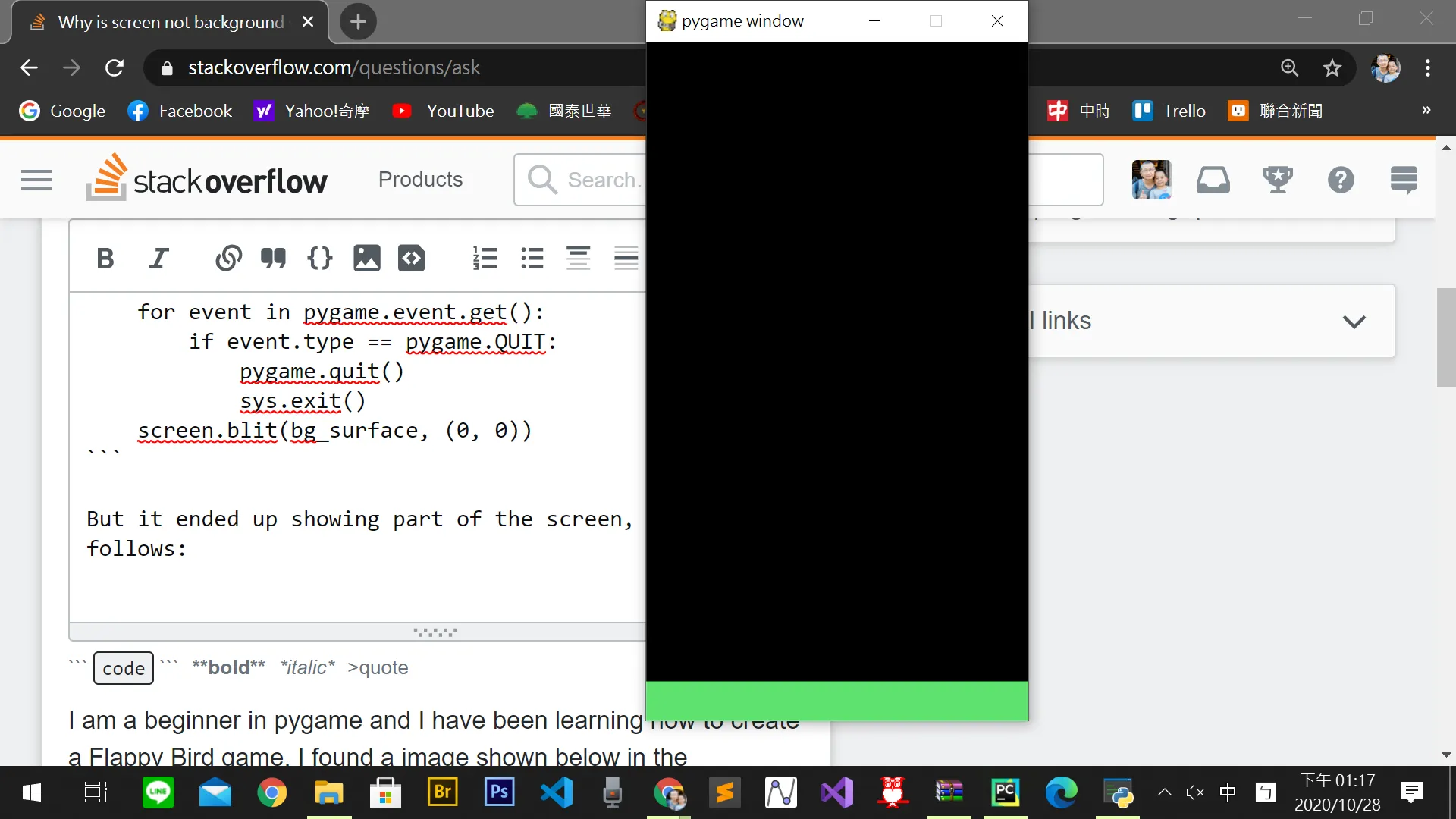Image resolution: width=1456 pixels, height=819 pixels.
Task: Toggle bold formatting in editor
Action: point(105,259)
